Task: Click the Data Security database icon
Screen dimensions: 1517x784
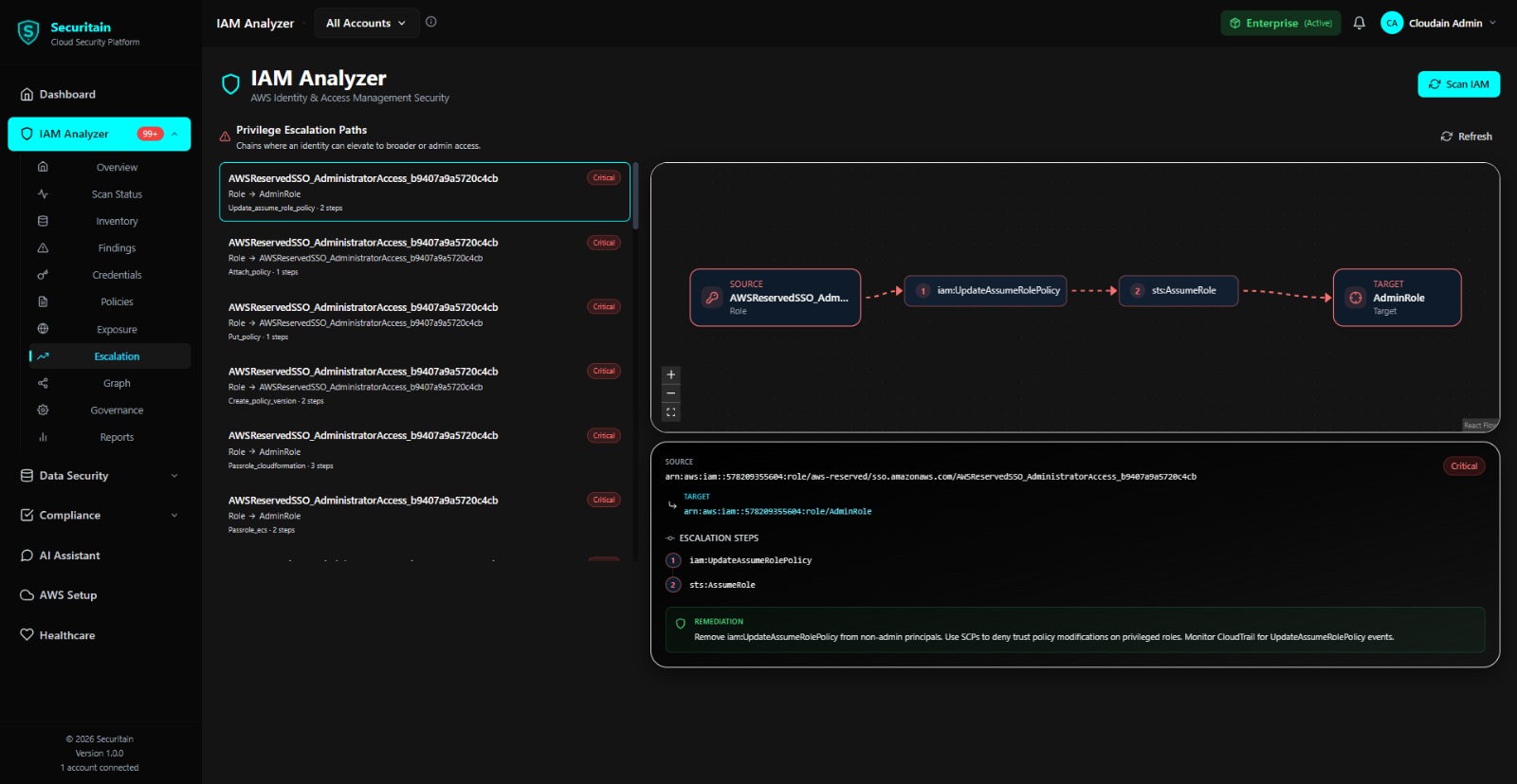Action: [x=27, y=476]
